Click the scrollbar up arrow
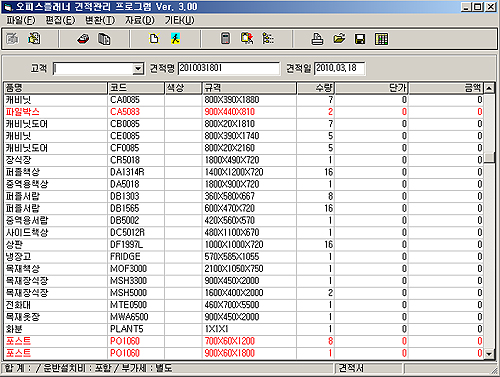This screenshot has height=377, width=500. [489, 88]
